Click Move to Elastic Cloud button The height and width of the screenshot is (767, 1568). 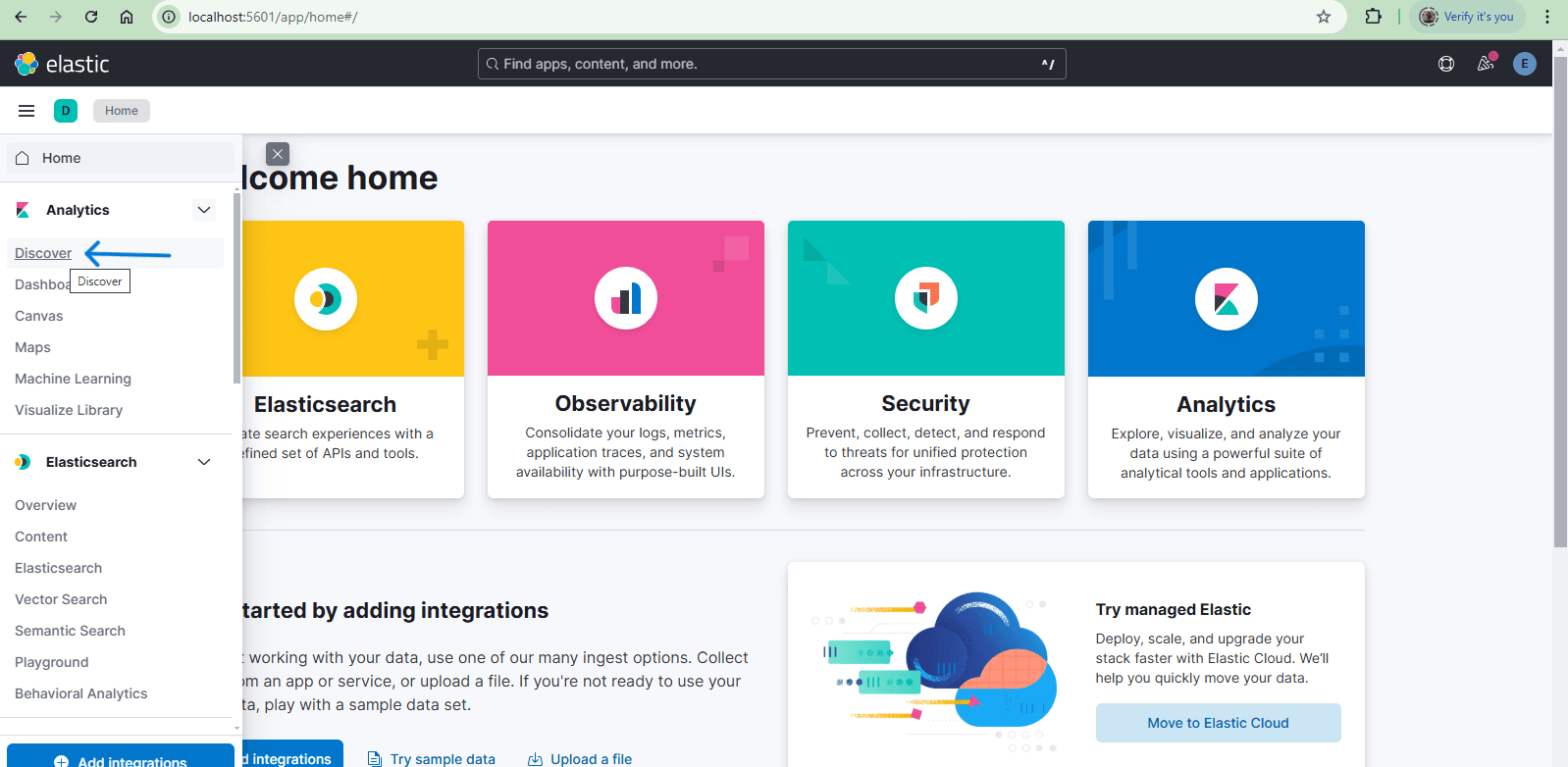click(x=1219, y=723)
